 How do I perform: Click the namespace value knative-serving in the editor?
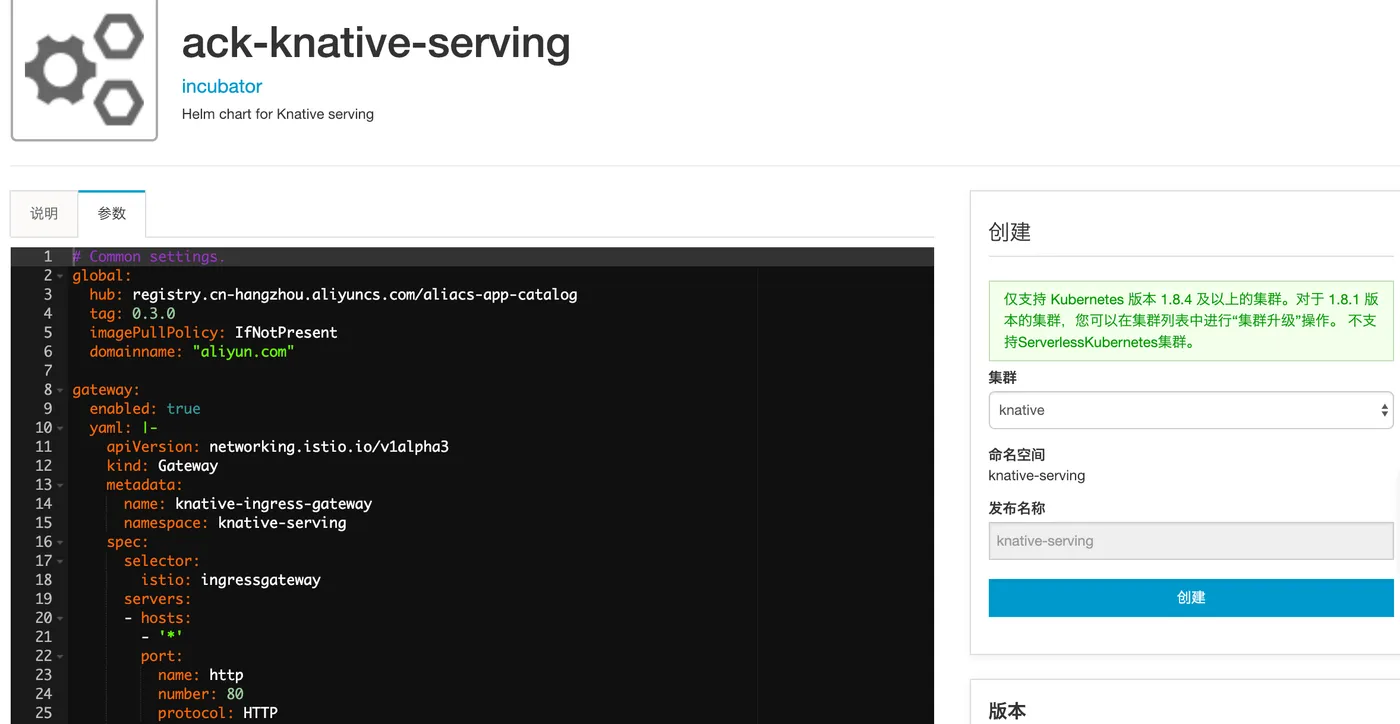(282, 522)
